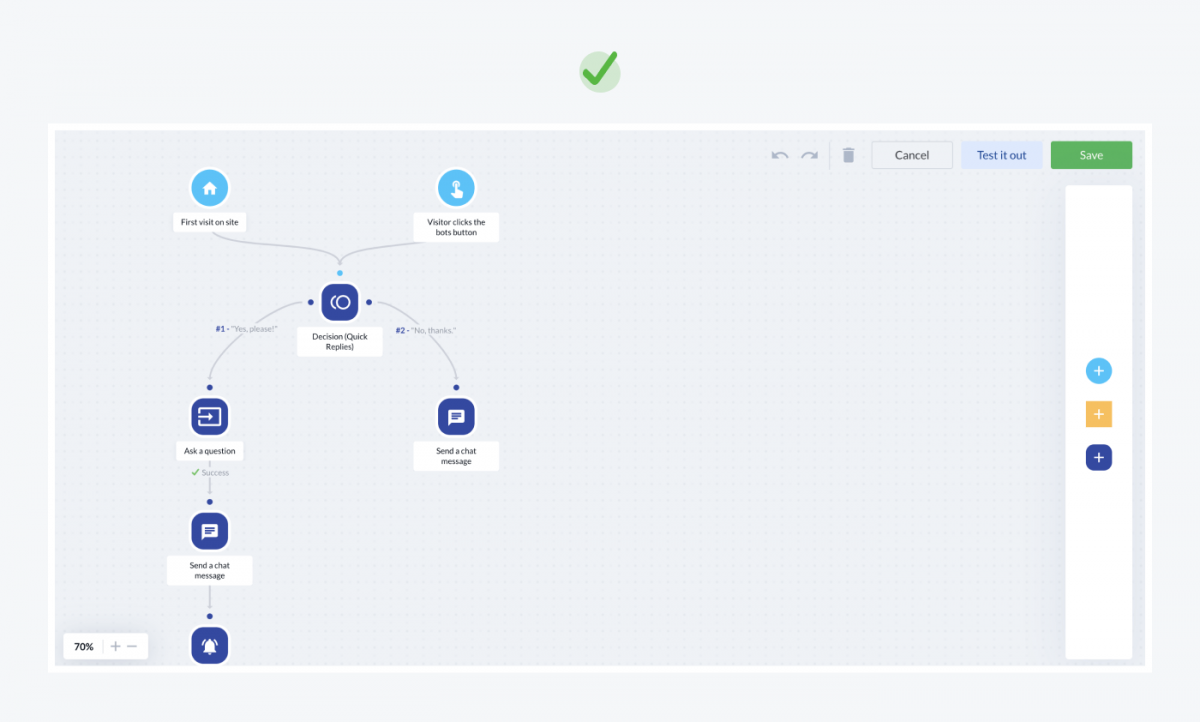1200x722 pixels.
Task: Click the connector dot below Success
Action: click(x=210, y=502)
